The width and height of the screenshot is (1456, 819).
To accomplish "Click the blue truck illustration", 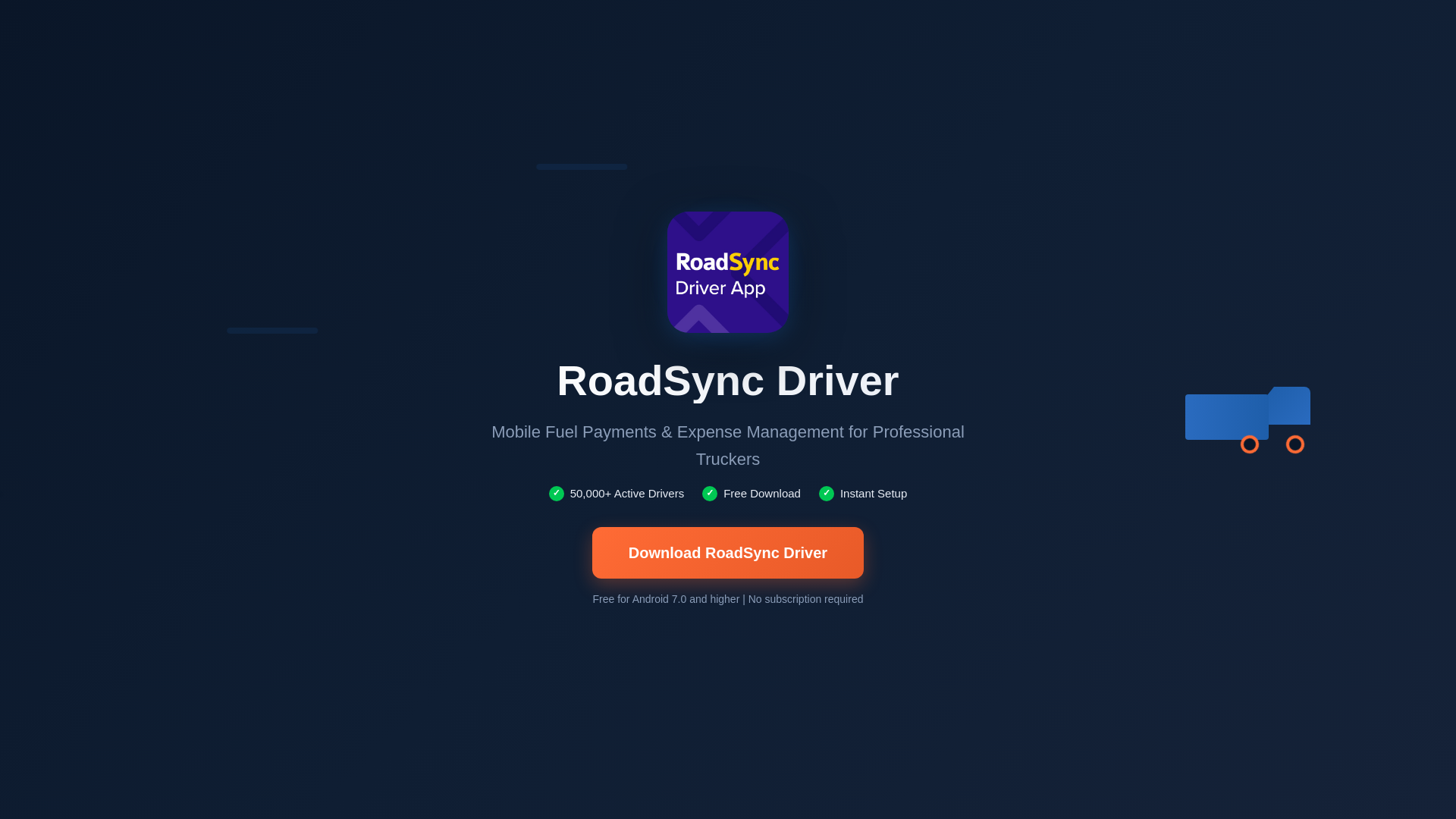I will coord(1247,420).
